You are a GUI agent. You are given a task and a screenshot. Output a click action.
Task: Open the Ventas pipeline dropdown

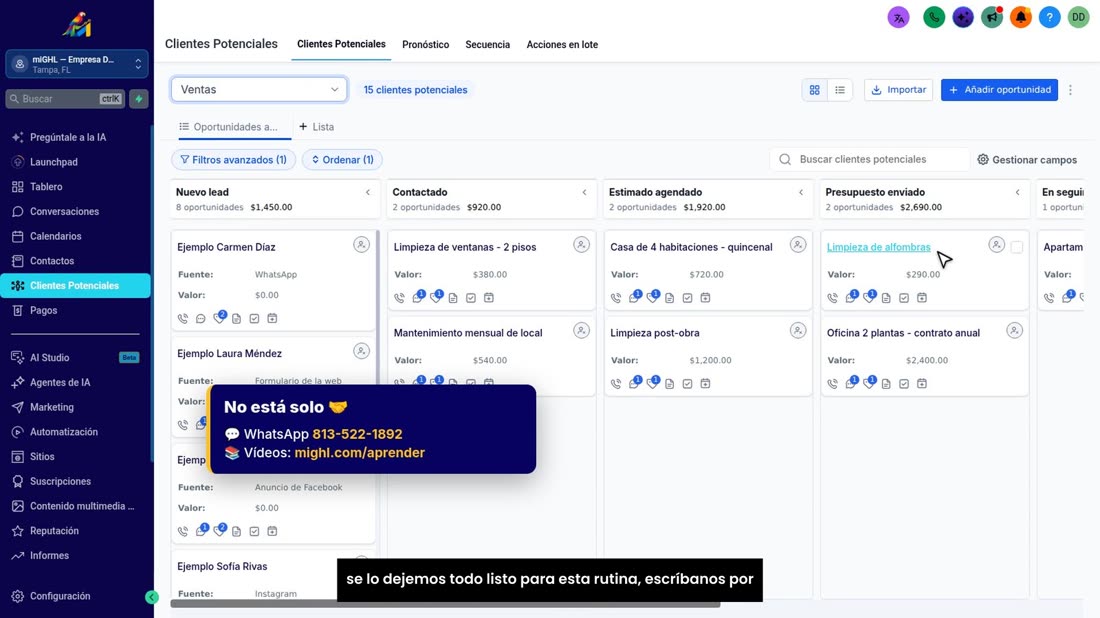click(259, 90)
